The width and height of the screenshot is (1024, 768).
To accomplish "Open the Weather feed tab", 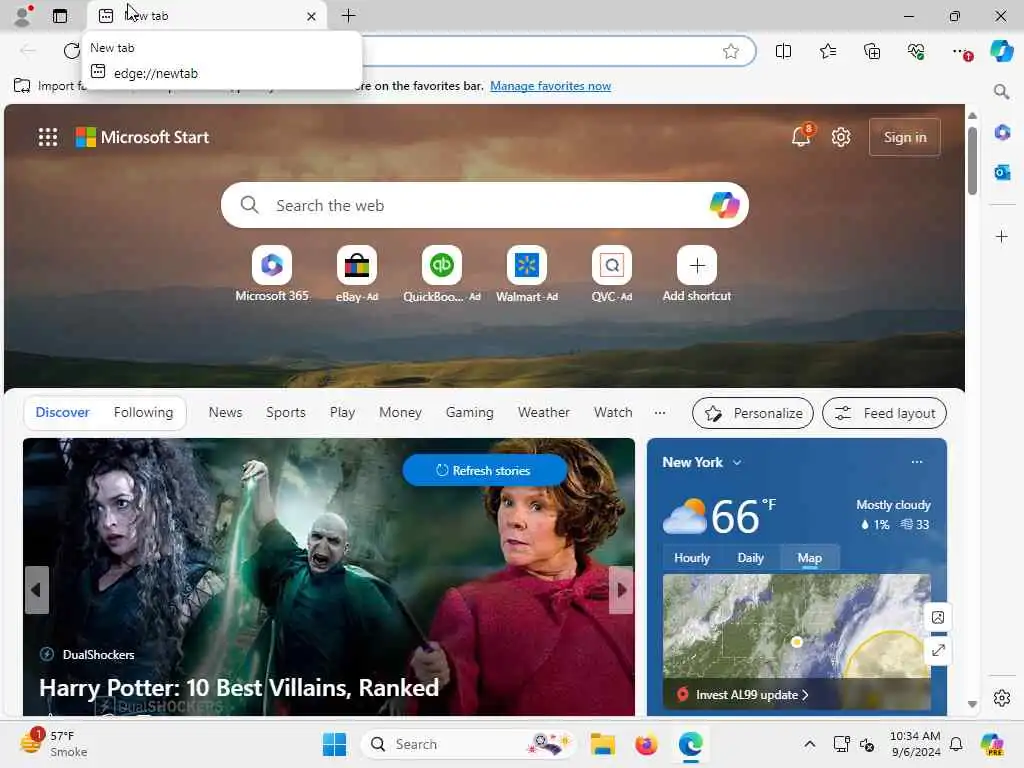I will coord(543,413).
